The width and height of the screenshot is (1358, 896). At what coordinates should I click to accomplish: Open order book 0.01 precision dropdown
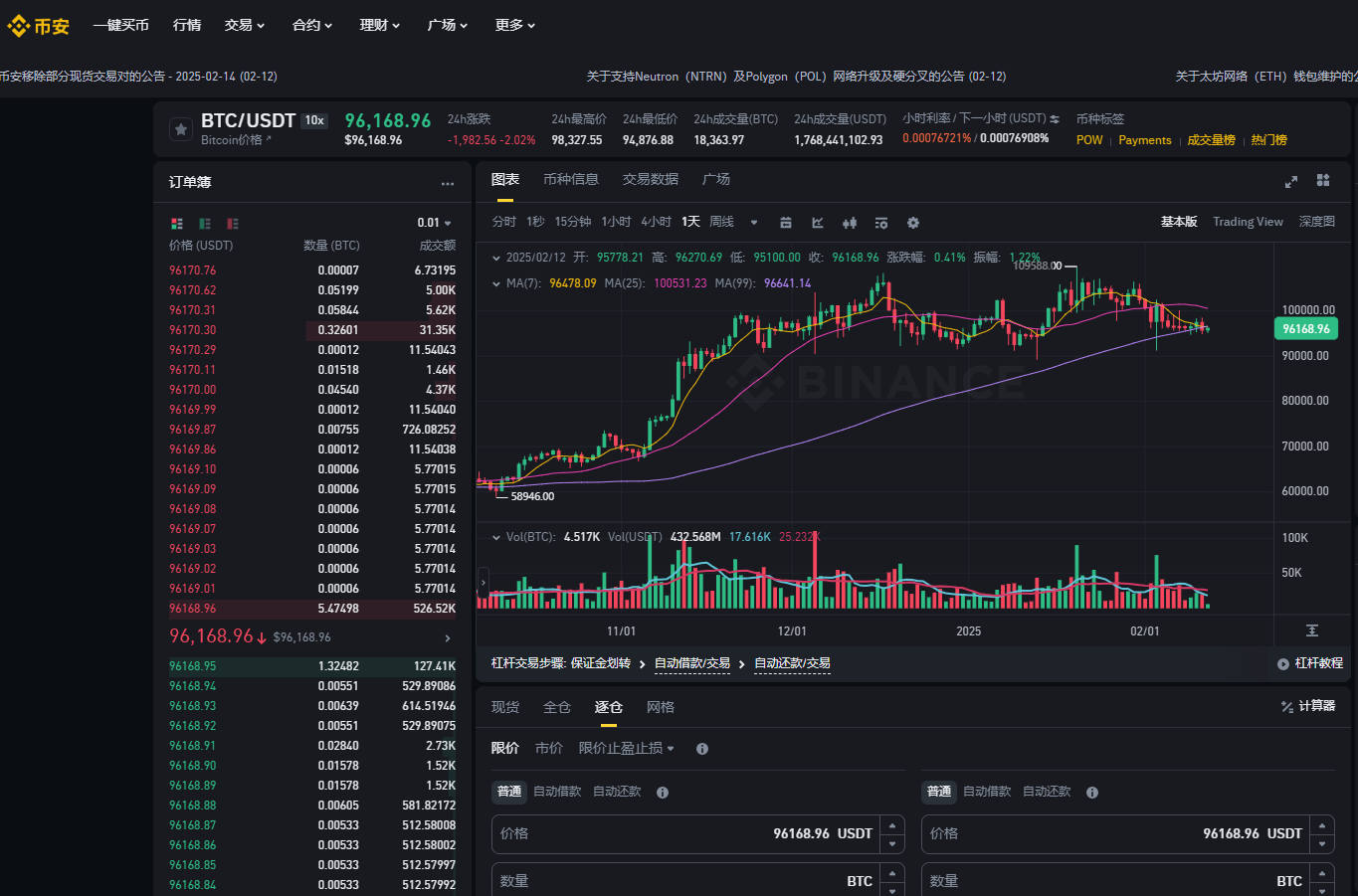click(435, 223)
